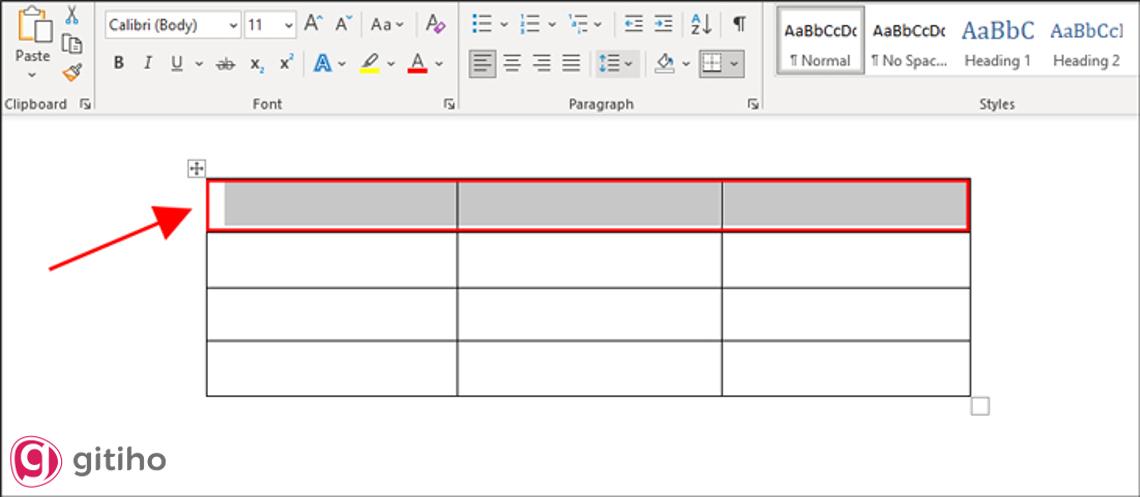Apply multilevel list
1140x497 pixels.
[579, 24]
